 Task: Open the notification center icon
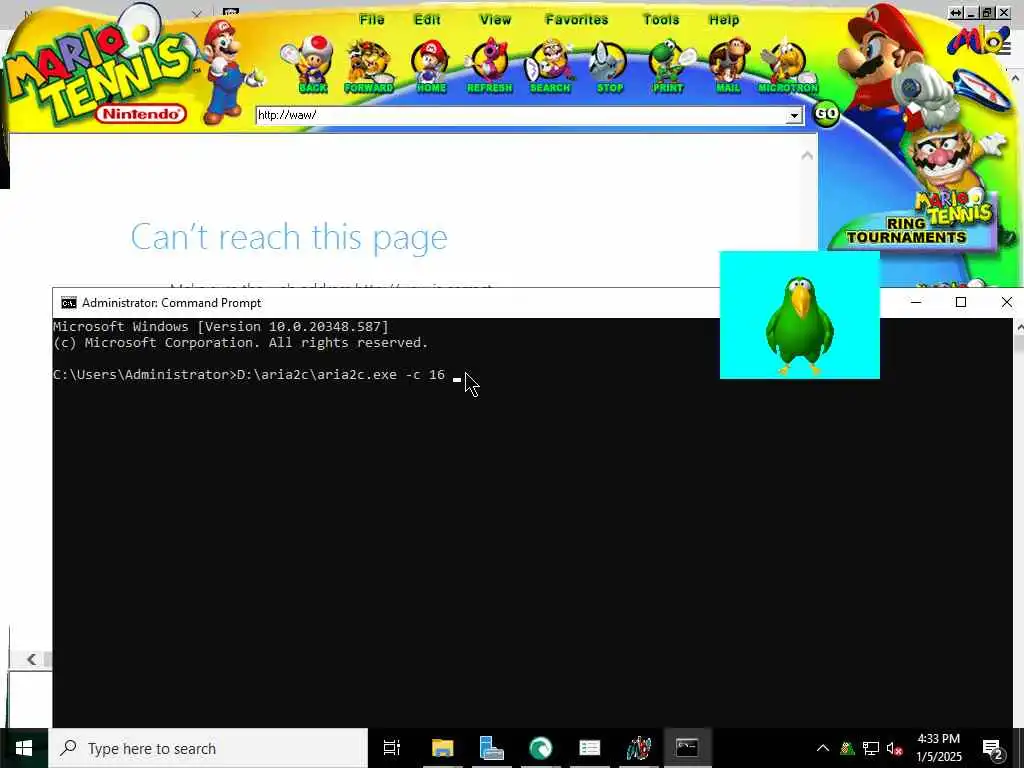point(993,748)
